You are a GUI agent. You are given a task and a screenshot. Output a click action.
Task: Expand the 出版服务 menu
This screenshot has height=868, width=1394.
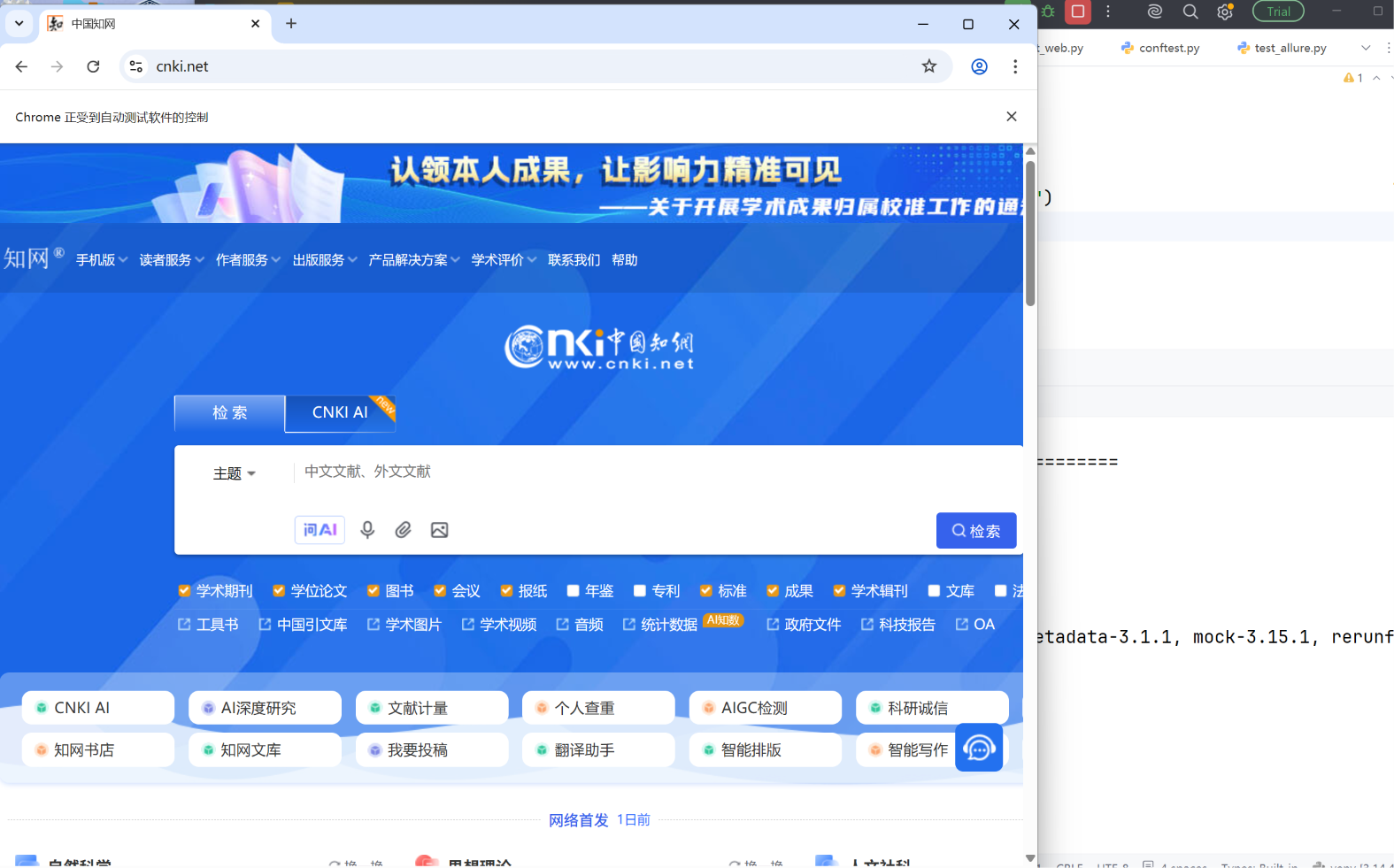[x=326, y=260]
